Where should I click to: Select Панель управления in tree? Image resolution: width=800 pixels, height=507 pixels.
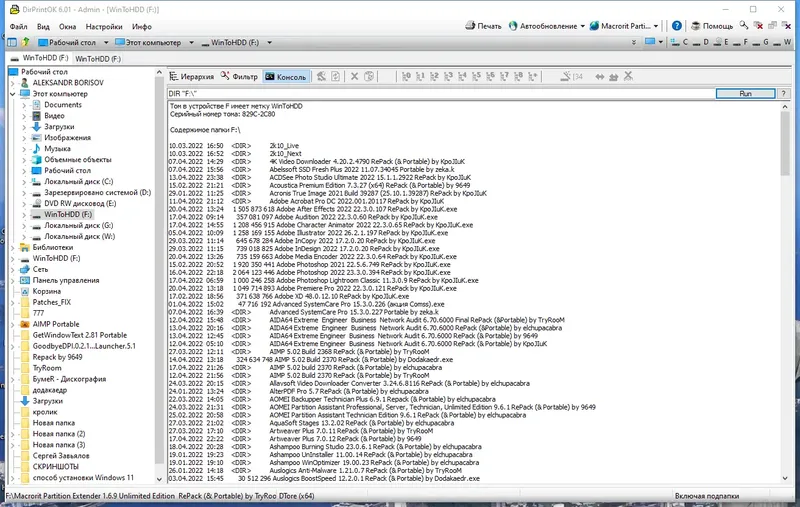tap(65, 281)
